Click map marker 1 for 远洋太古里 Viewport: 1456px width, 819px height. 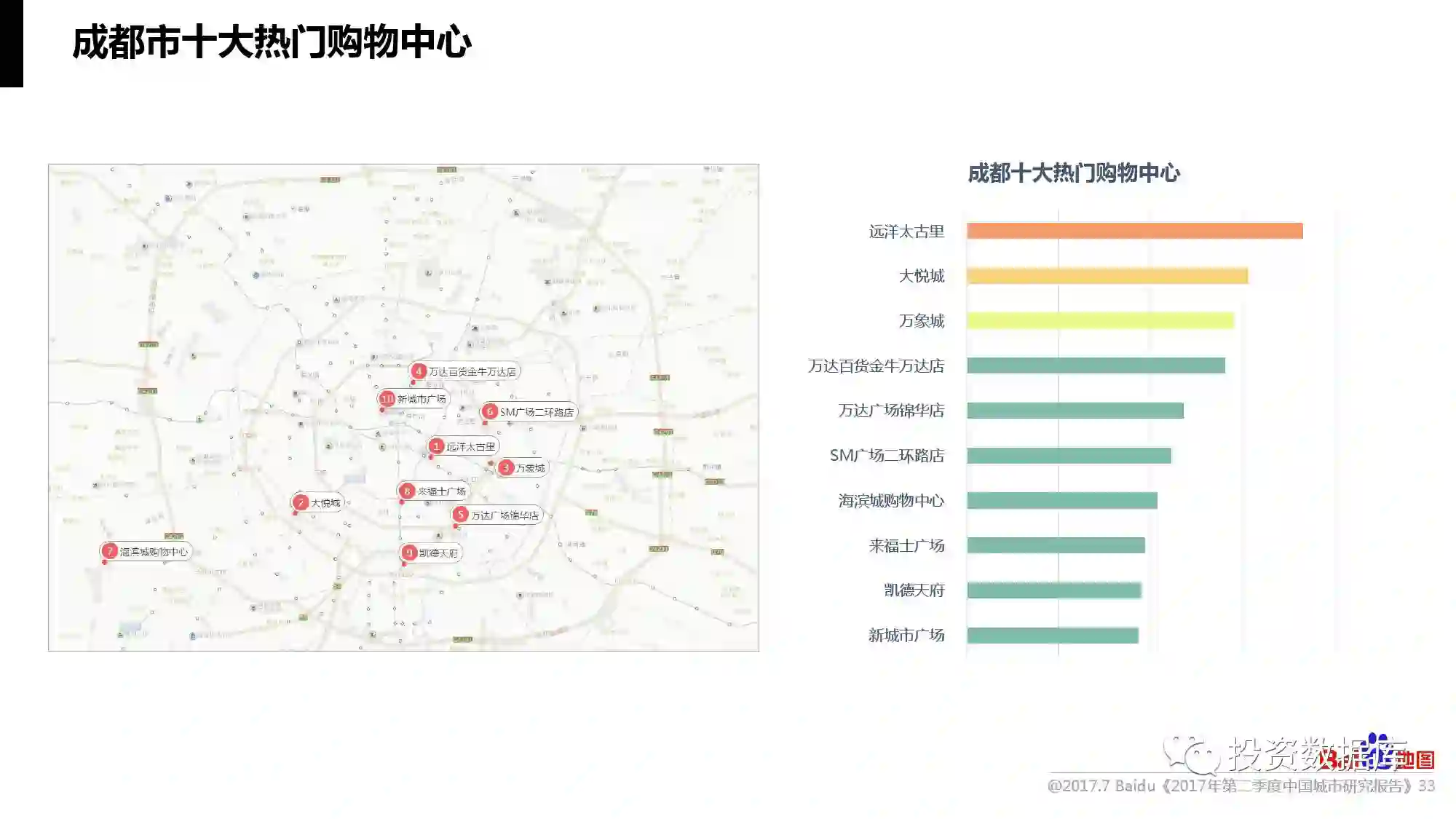click(436, 446)
